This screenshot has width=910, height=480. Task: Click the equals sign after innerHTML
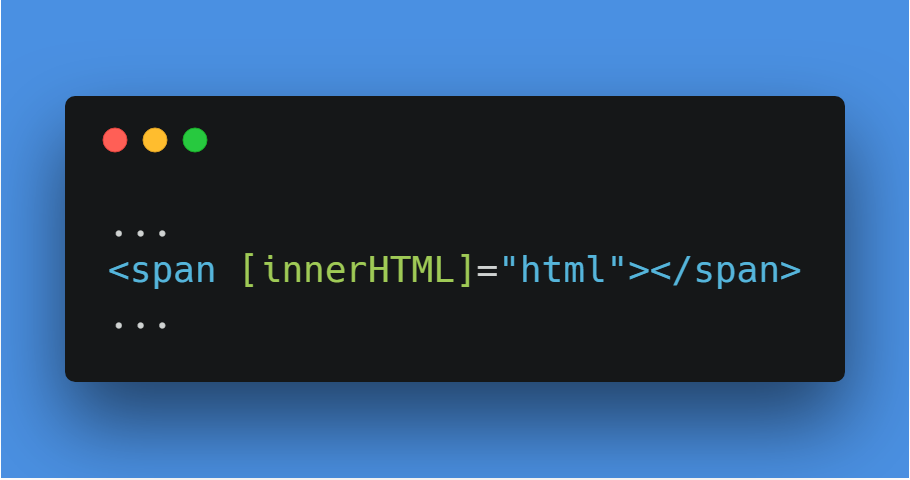[487, 272]
